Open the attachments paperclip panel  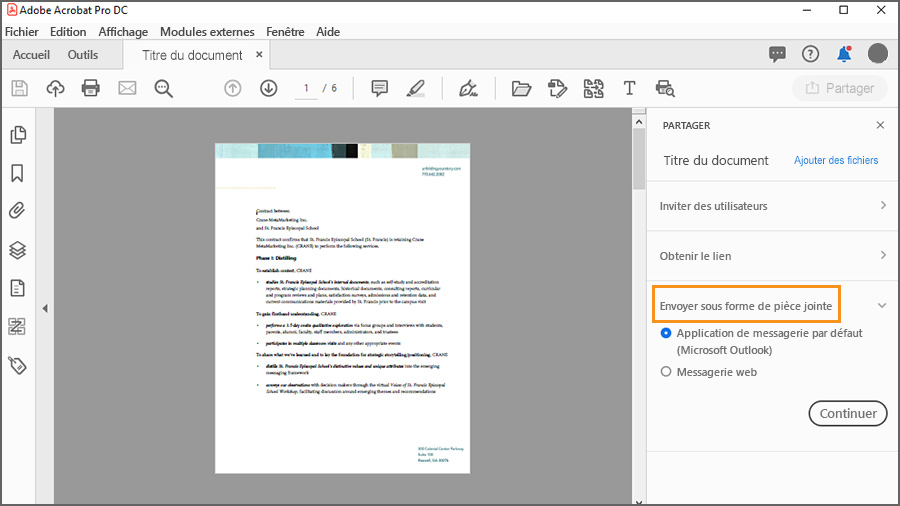pos(18,211)
